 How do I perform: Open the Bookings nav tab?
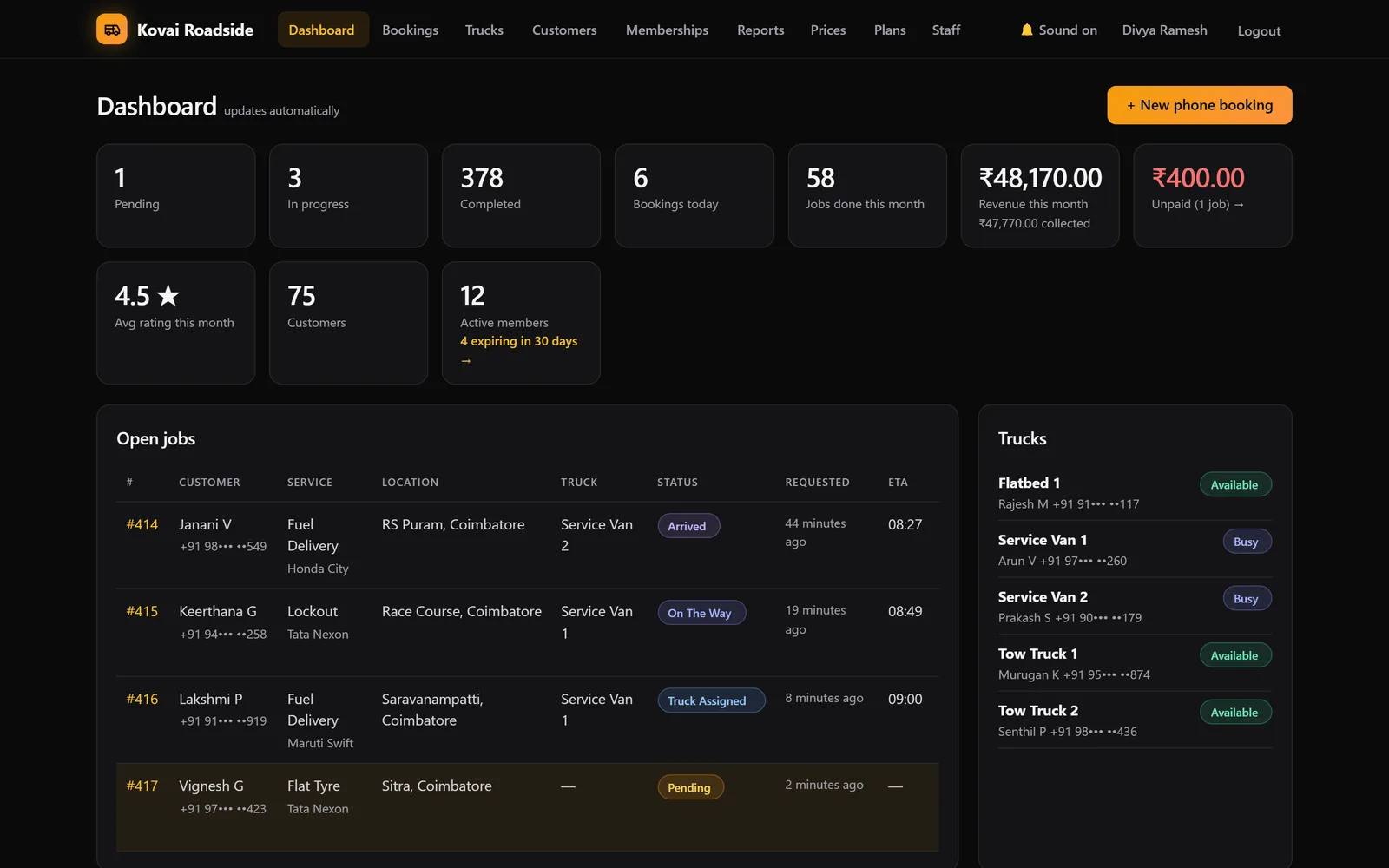coord(410,30)
